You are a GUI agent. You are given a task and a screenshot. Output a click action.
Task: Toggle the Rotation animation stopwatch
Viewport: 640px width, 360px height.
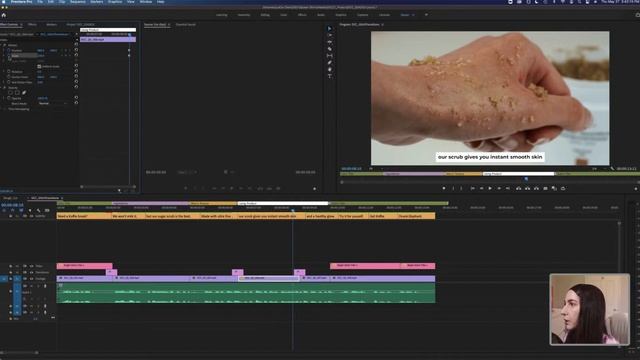point(9,71)
